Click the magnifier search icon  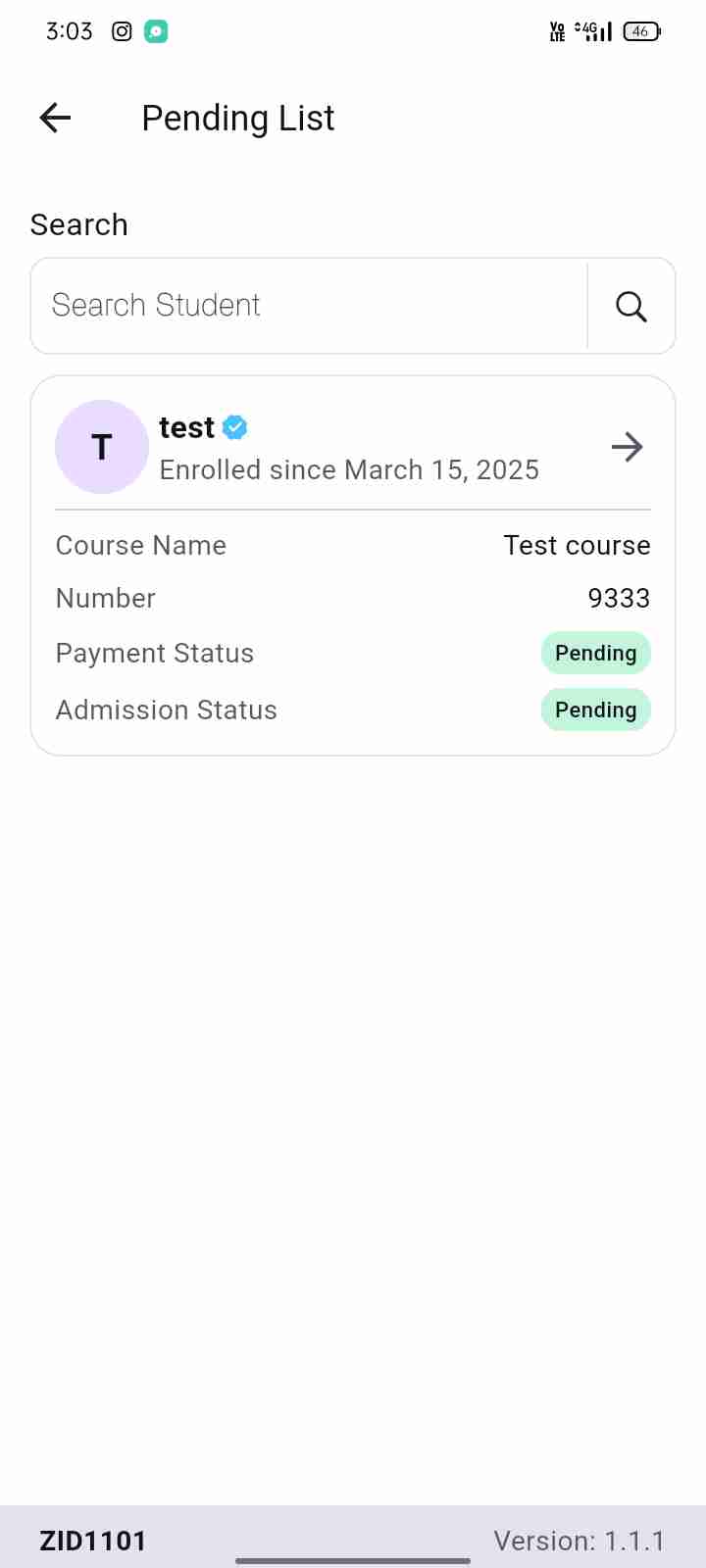point(631,307)
